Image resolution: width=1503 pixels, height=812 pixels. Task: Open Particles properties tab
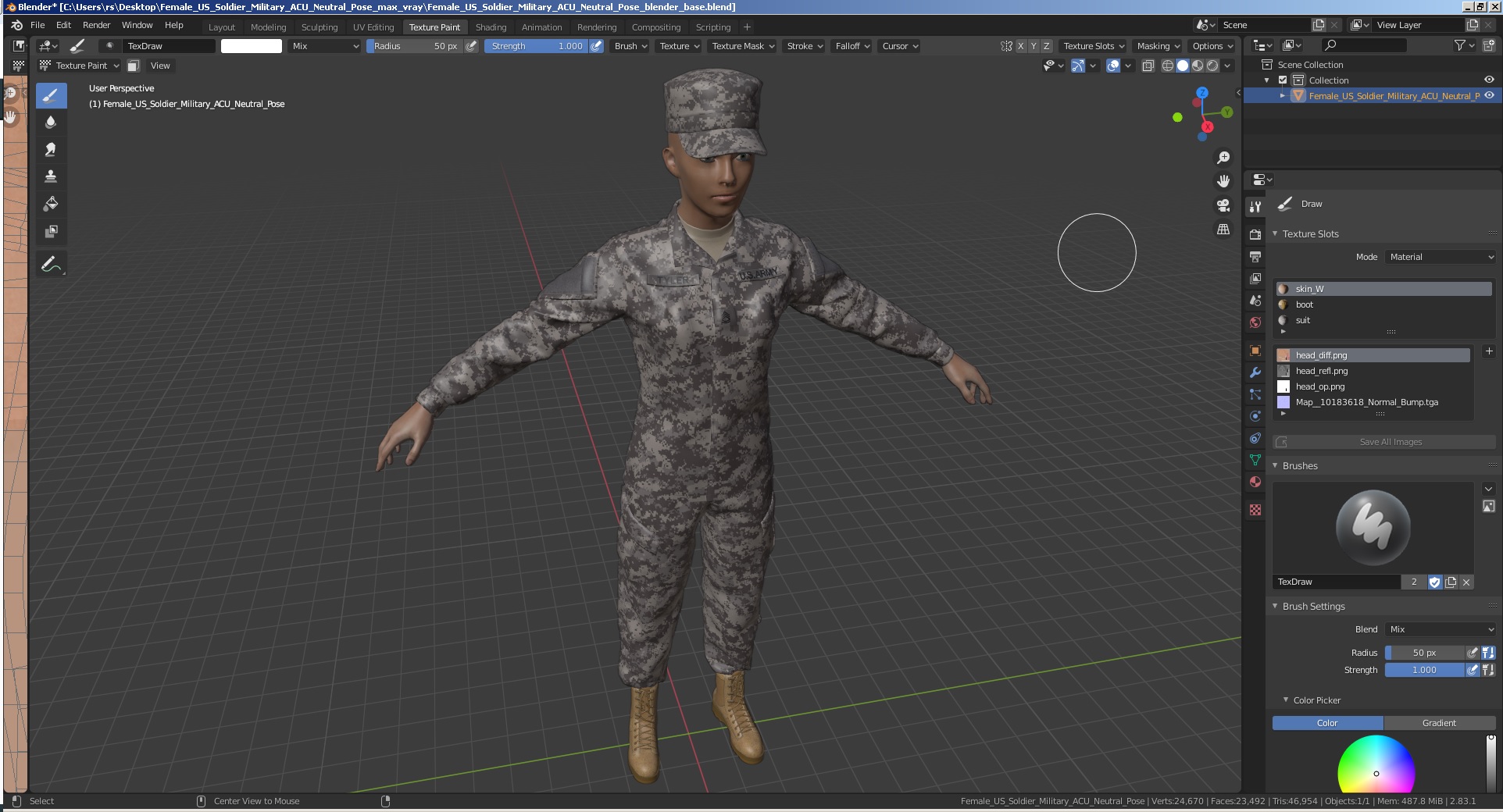coord(1255,394)
